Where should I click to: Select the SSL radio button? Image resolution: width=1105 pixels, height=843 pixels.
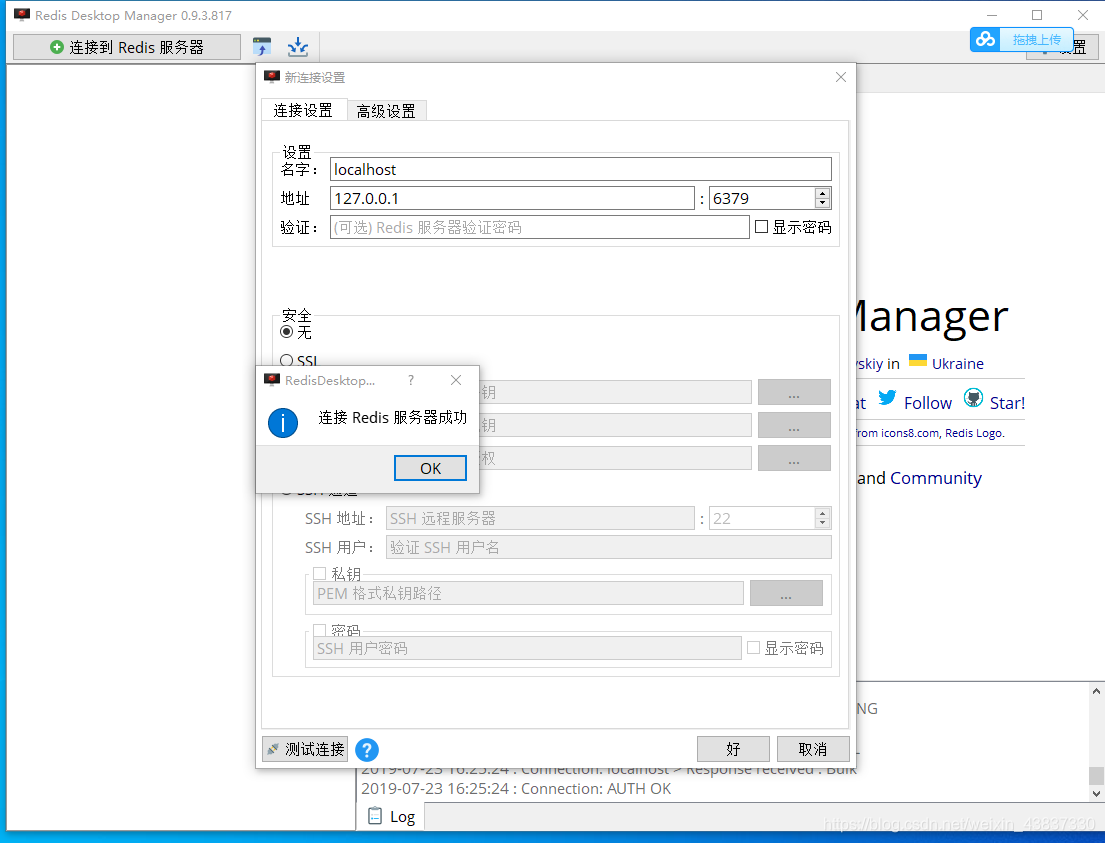point(287,361)
